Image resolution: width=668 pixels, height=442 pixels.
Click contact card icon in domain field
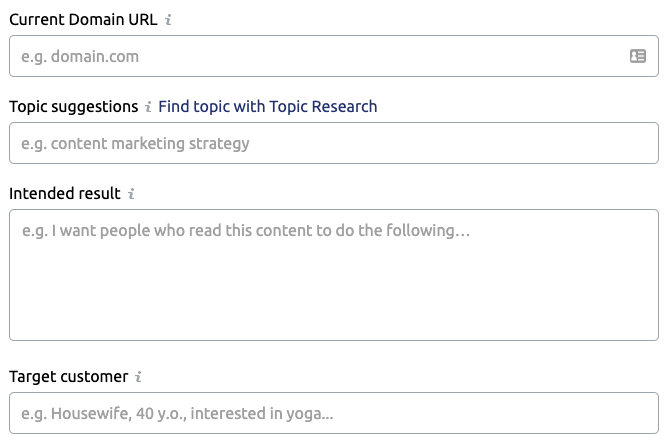[x=638, y=56]
